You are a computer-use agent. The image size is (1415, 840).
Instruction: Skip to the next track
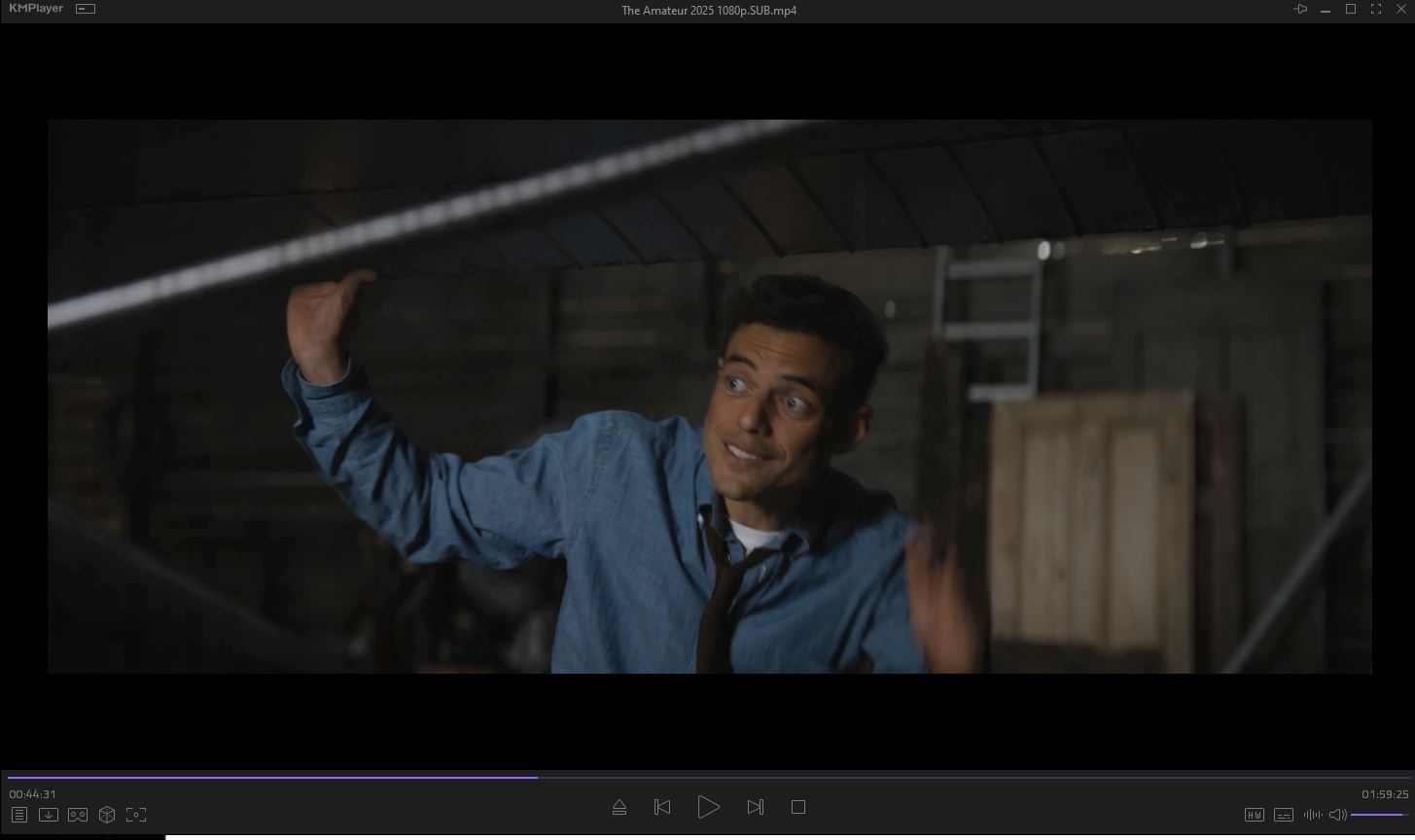click(755, 807)
